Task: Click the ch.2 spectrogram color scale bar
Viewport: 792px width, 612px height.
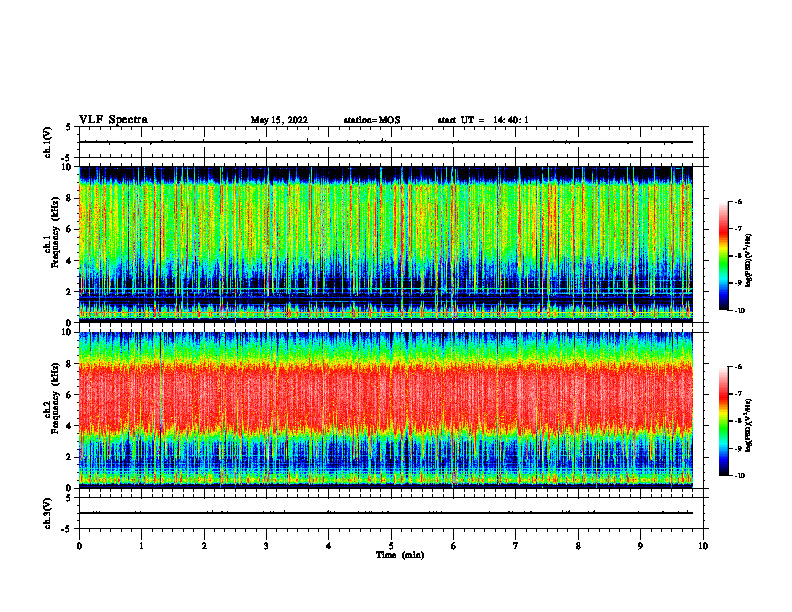Action: click(724, 421)
